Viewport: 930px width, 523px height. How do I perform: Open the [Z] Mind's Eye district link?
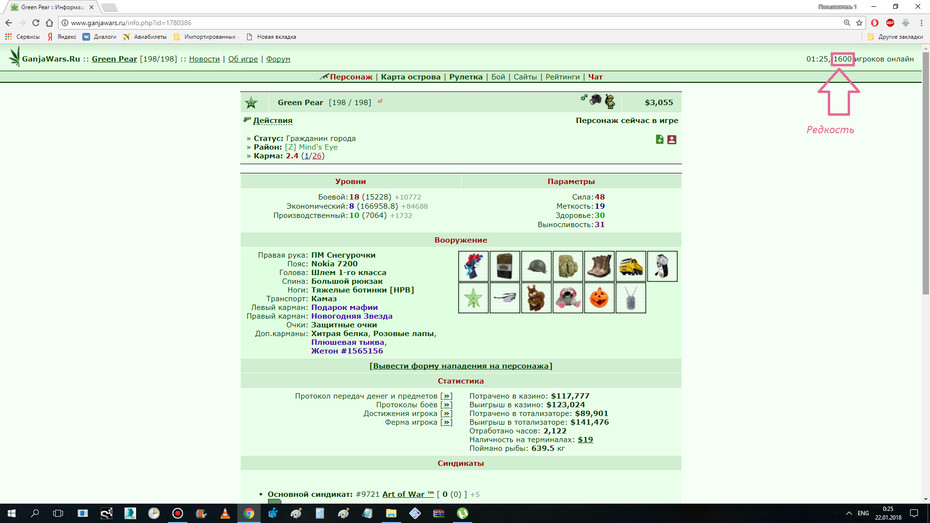311,147
